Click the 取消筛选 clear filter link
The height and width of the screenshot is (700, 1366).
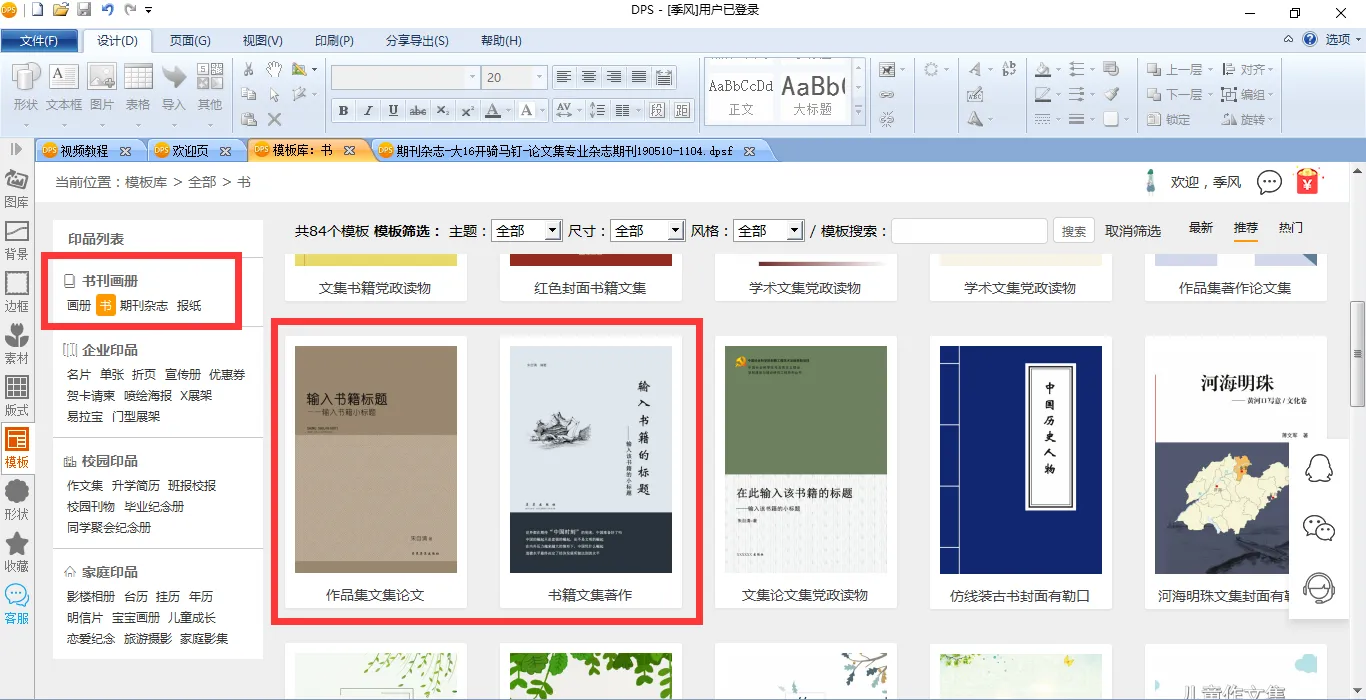coord(1133,231)
